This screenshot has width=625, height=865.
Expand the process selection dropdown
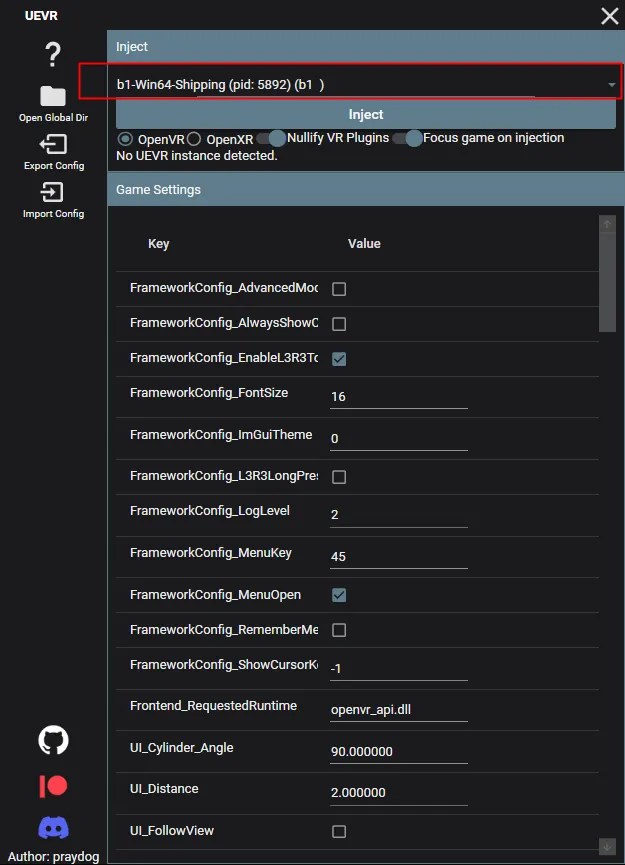click(611, 85)
